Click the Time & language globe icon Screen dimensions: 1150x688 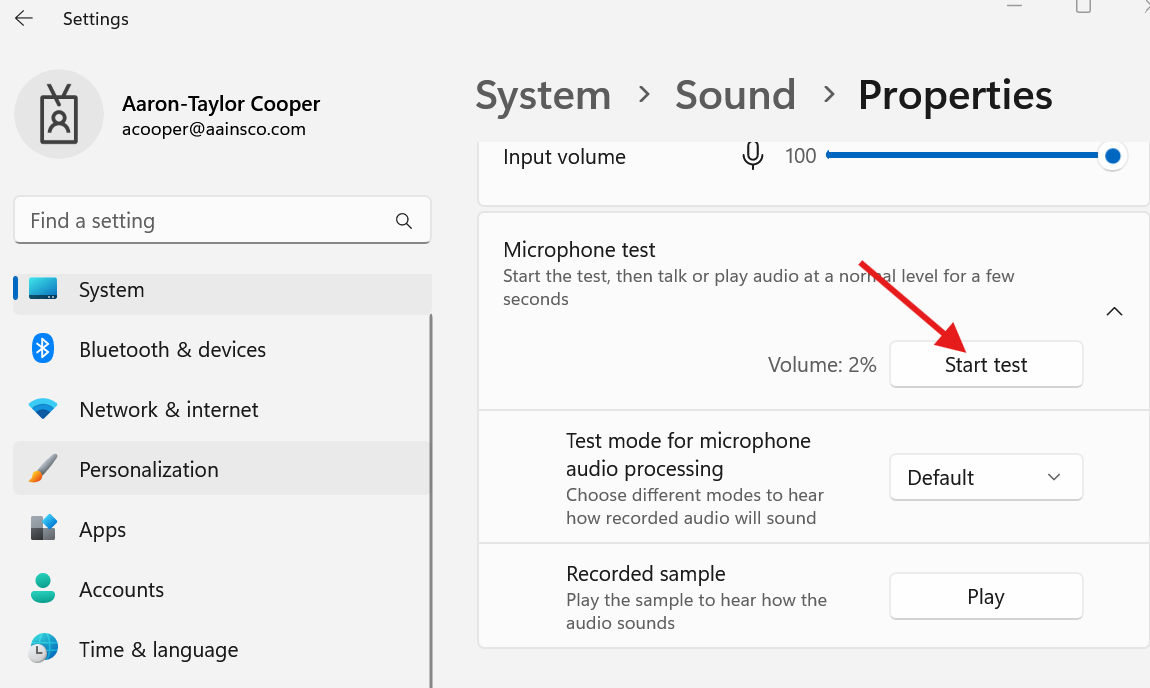(x=43, y=649)
